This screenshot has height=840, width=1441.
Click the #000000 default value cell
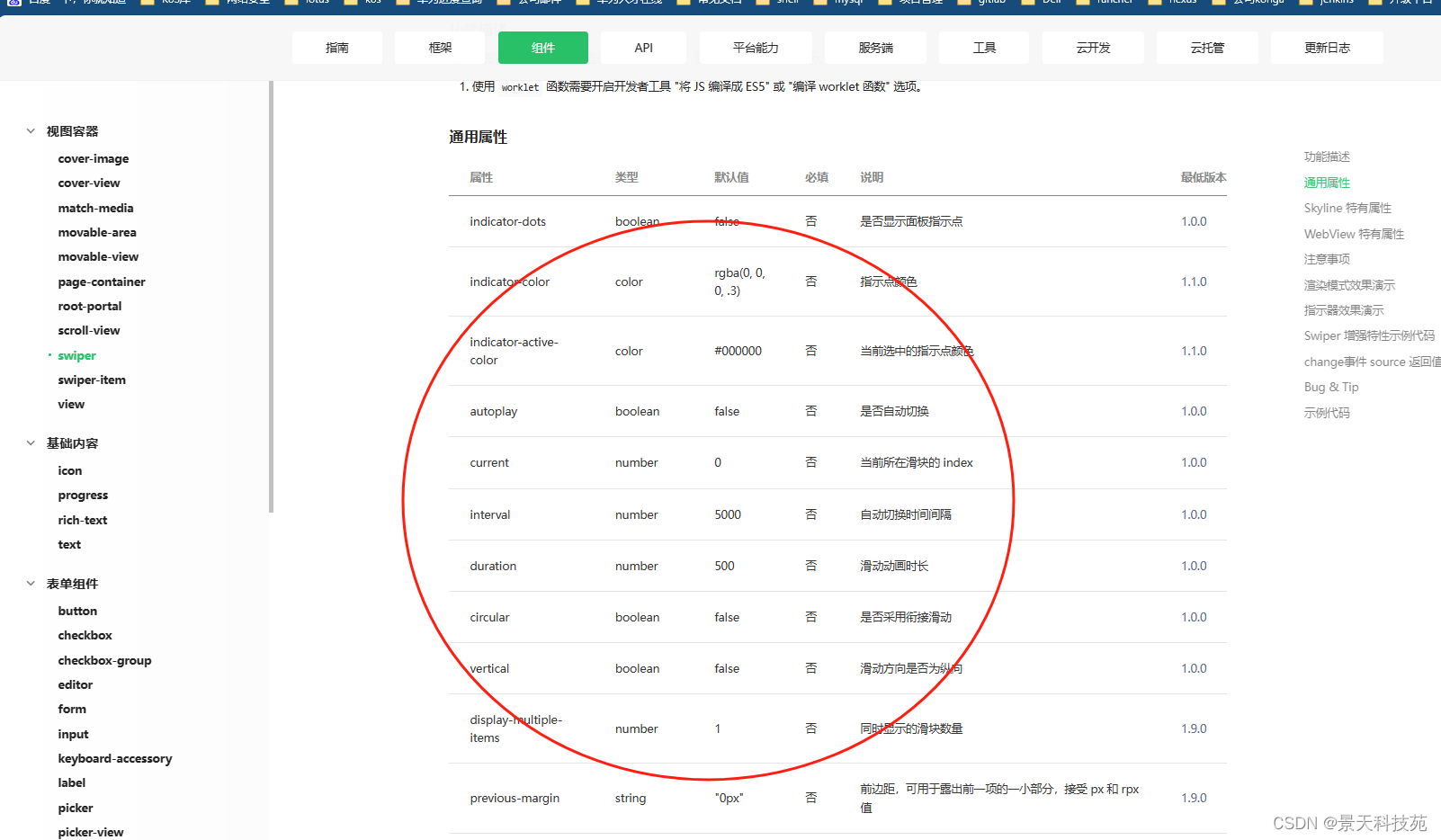[x=738, y=351]
